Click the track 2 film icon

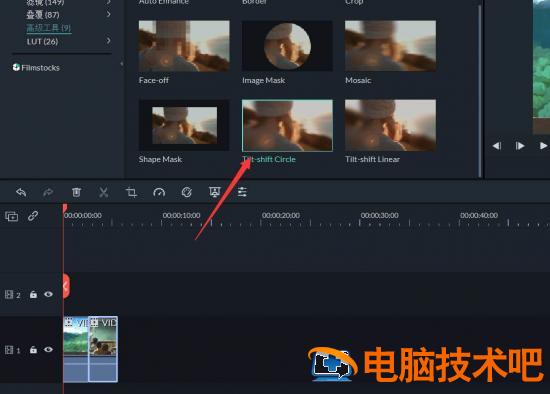pos(9,294)
